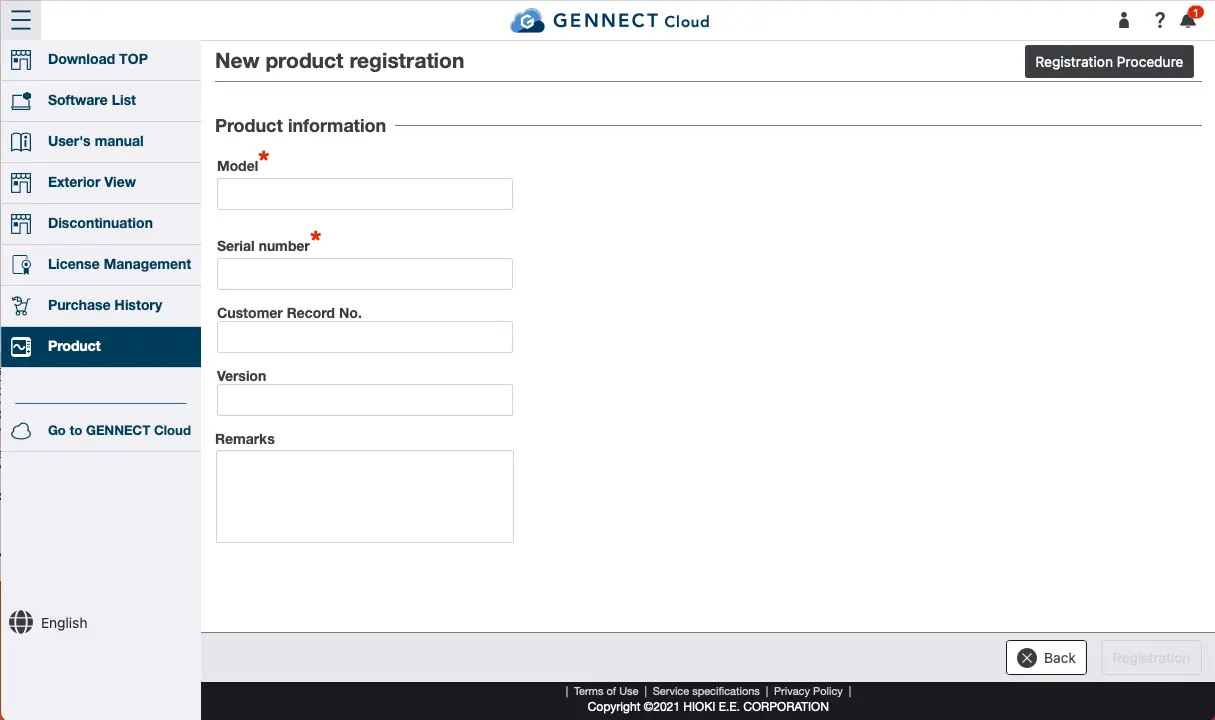
Task: Click the Registration Procedure button
Action: click(x=1109, y=61)
